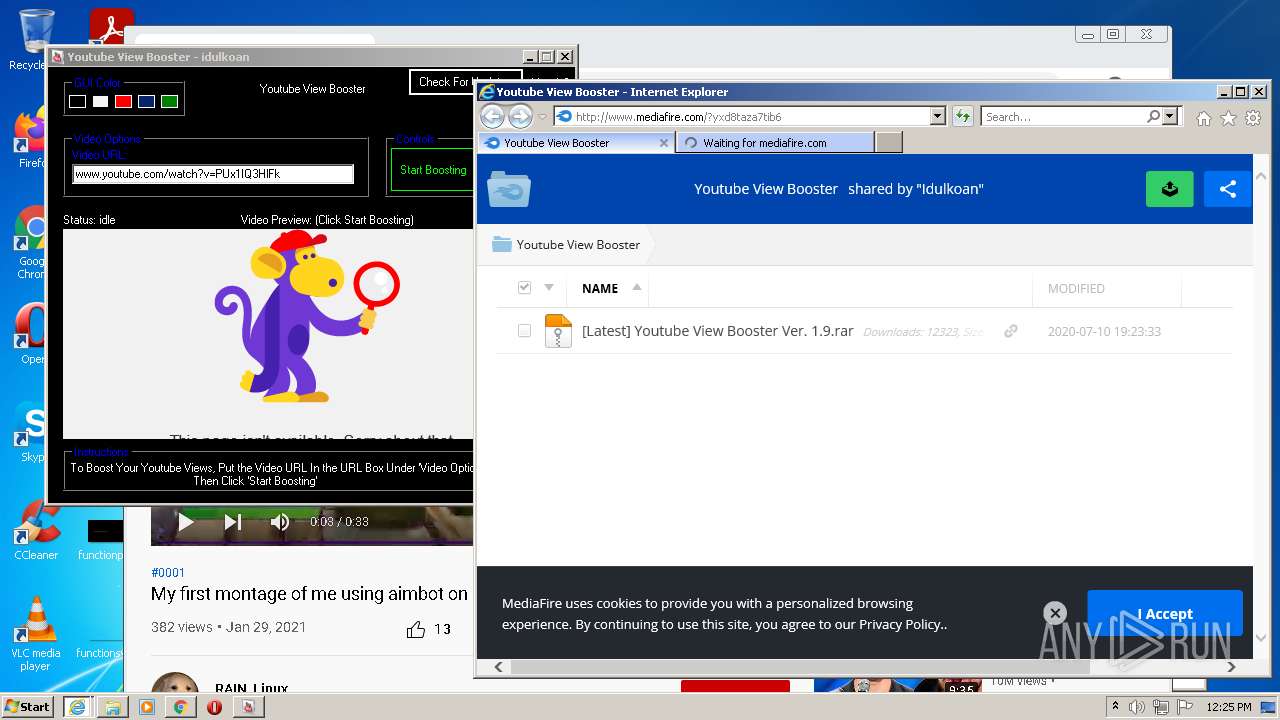The width and height of the screenshot is (1280, 720).
Task: Check the Youtube View Booster Ver. 1.9.rar checkbox
Action: coord(524,331)
